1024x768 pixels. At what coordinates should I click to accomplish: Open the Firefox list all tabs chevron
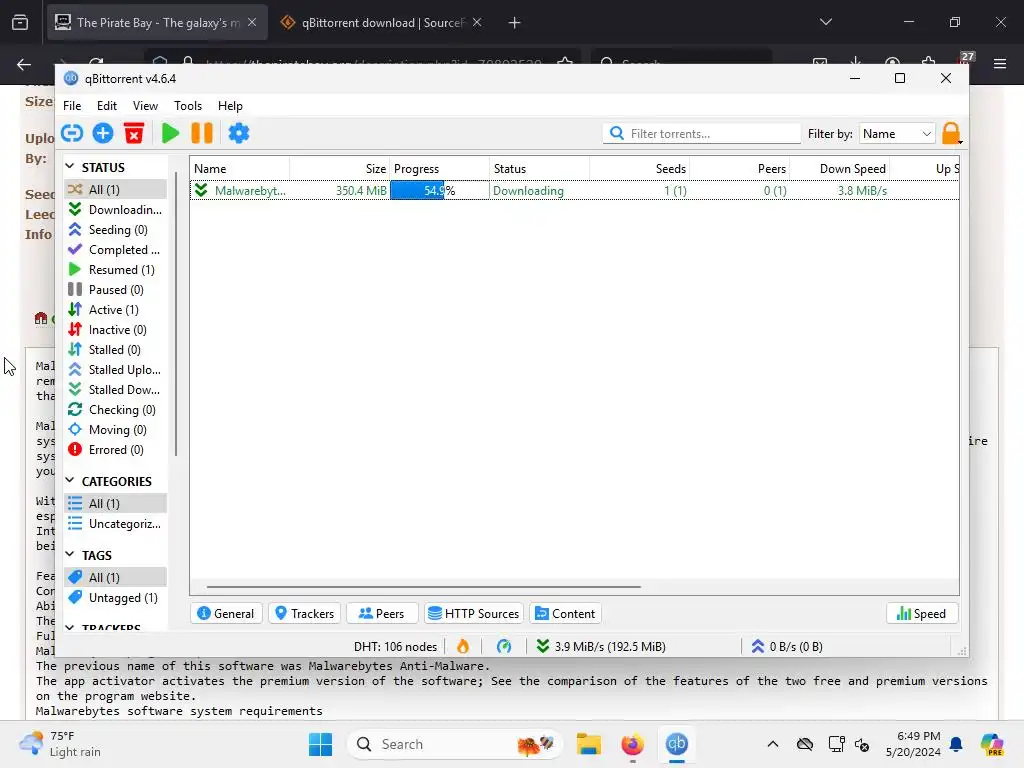pos(825,22)
